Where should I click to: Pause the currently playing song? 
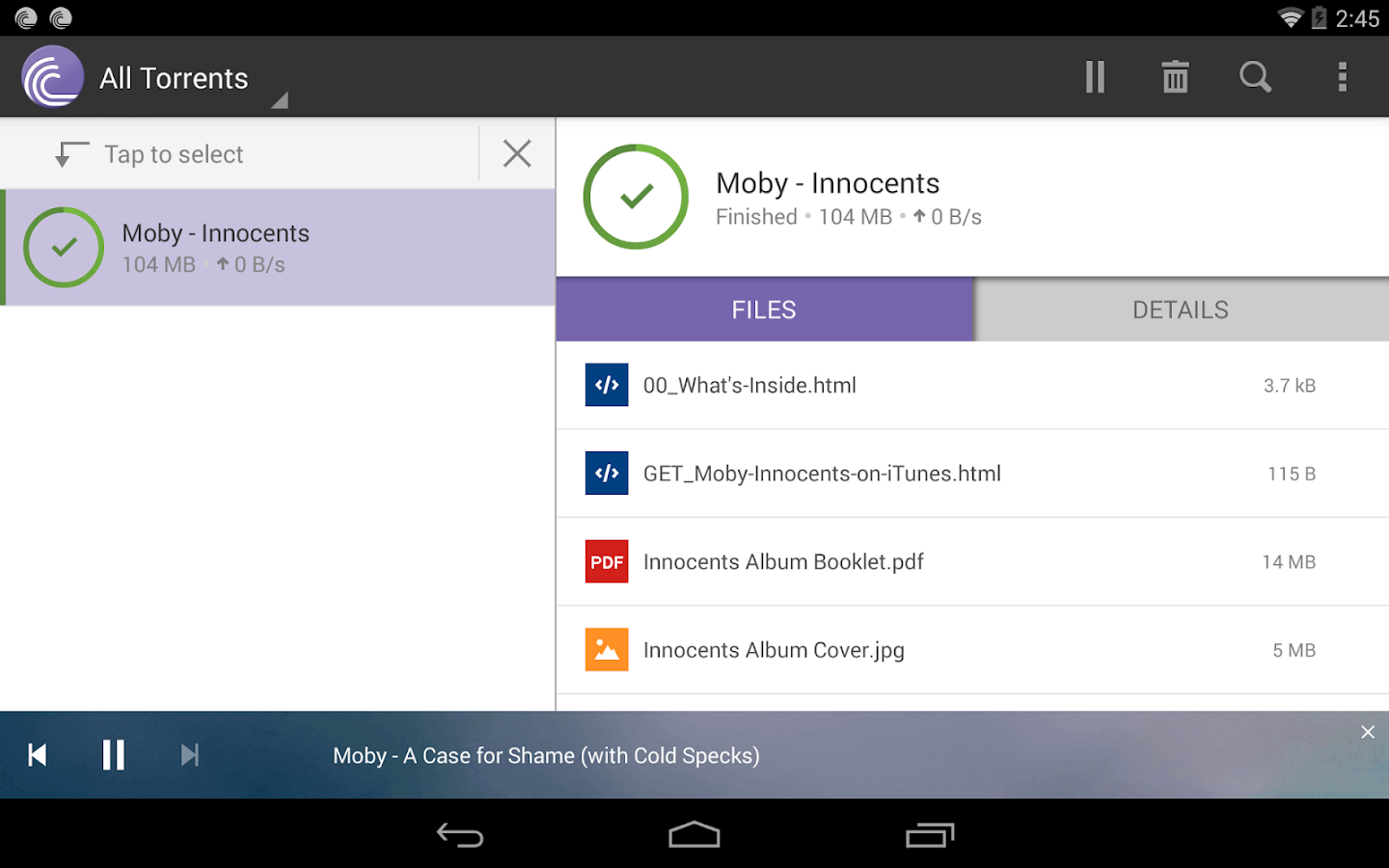click(x=113, y=755)
